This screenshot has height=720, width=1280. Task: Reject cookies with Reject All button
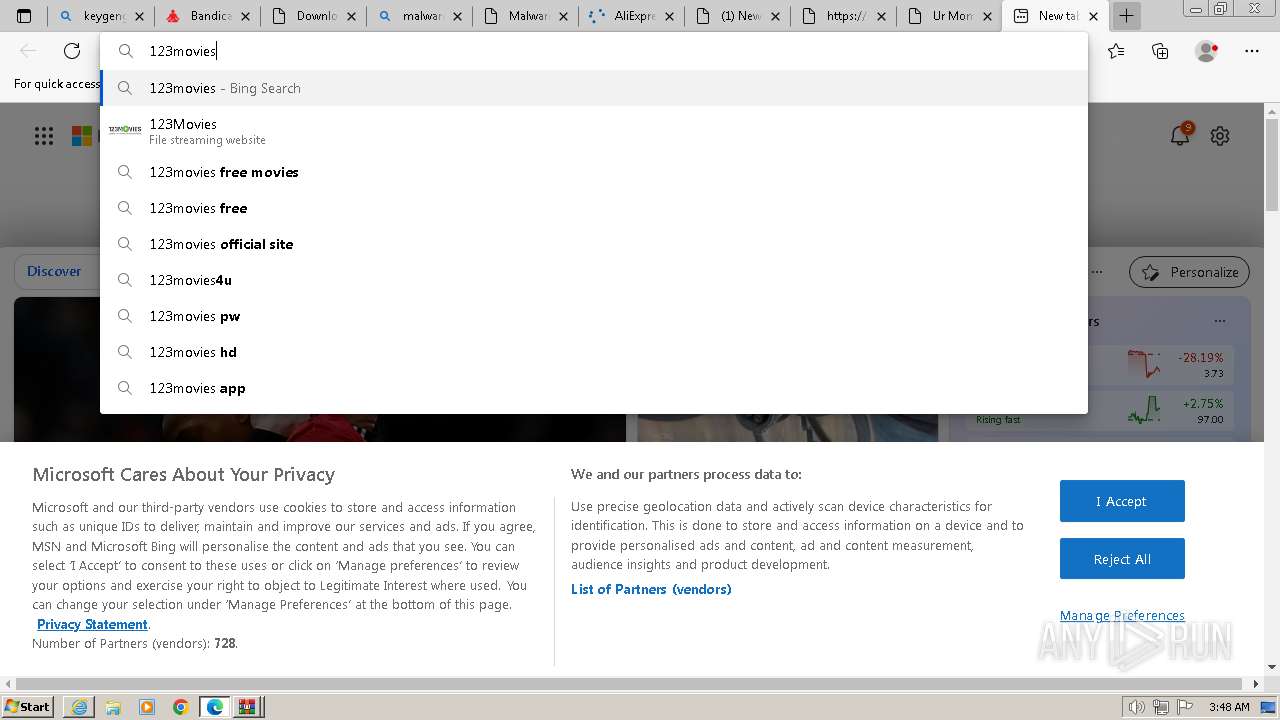pyautogui.click(x=1122, y=559)
